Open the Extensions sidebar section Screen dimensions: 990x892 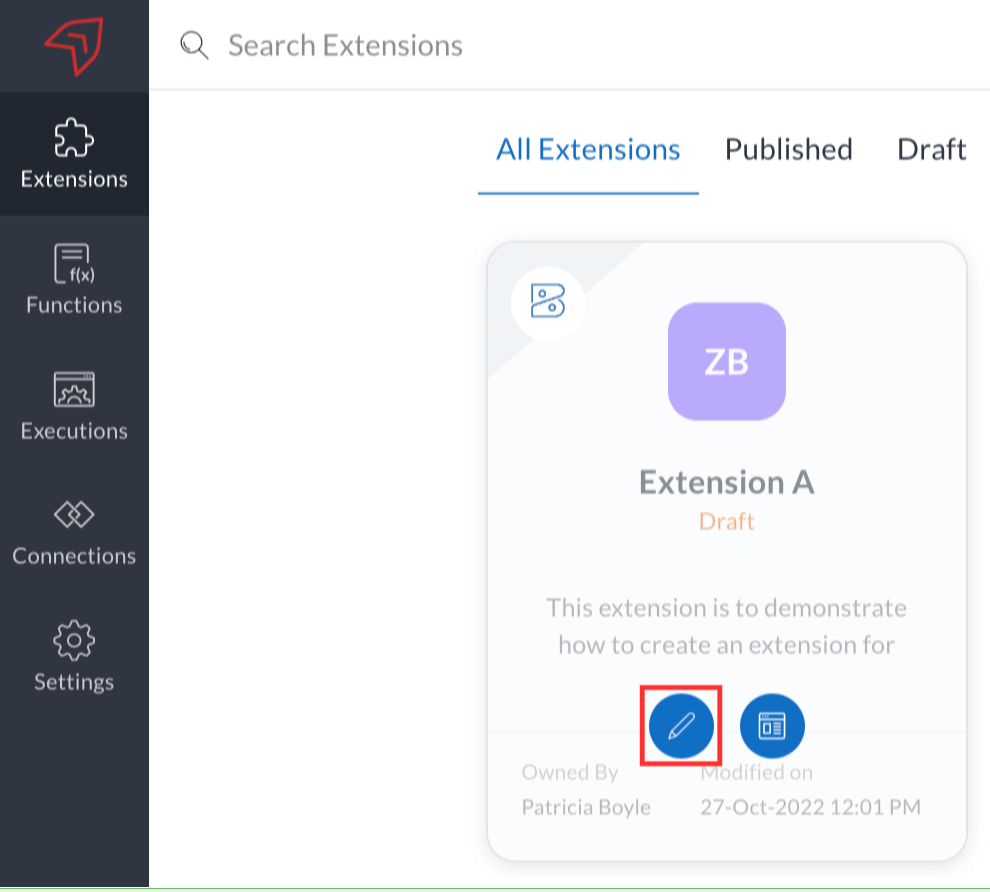coord(75,154)
